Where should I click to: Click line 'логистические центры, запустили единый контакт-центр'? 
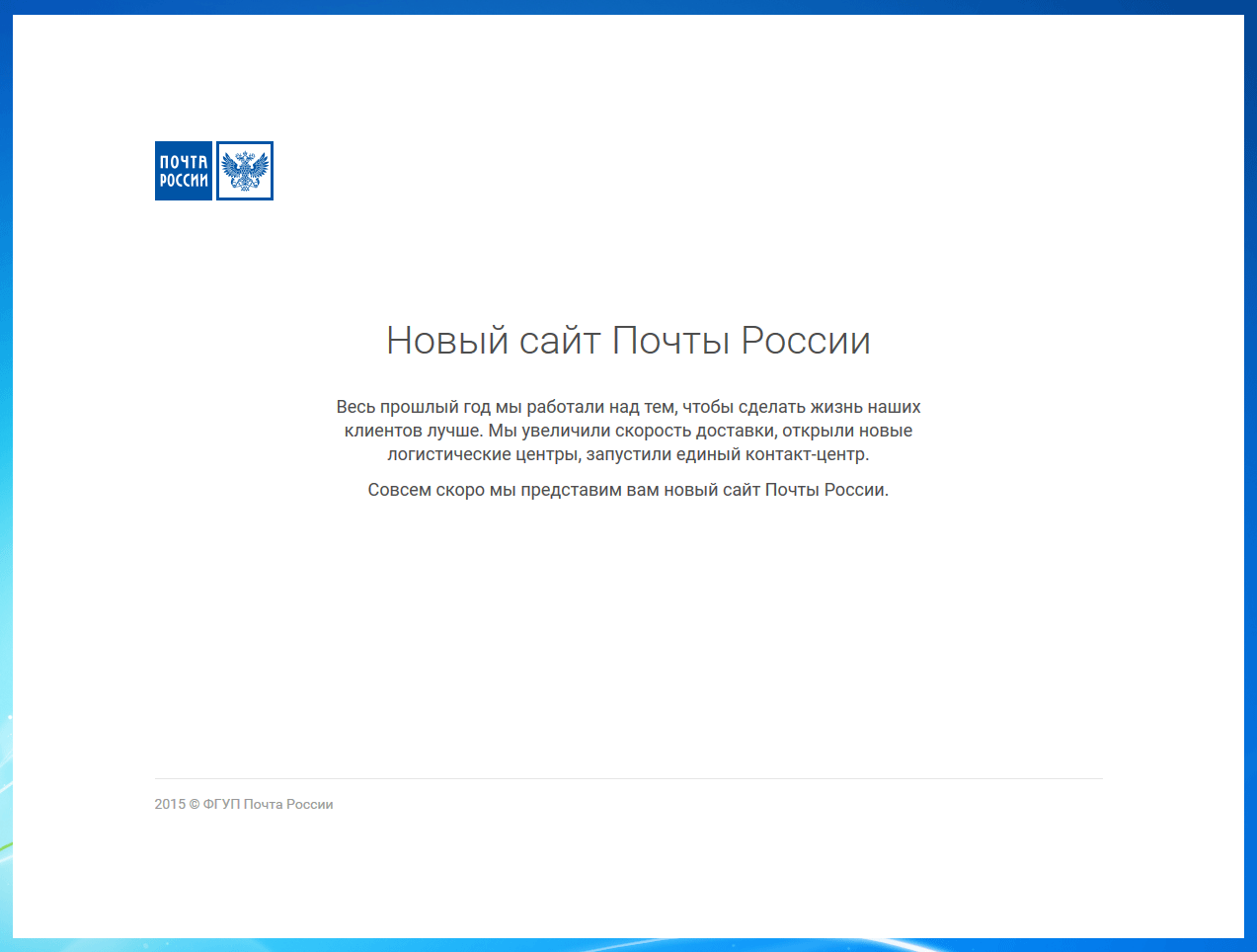click(628, 454)
